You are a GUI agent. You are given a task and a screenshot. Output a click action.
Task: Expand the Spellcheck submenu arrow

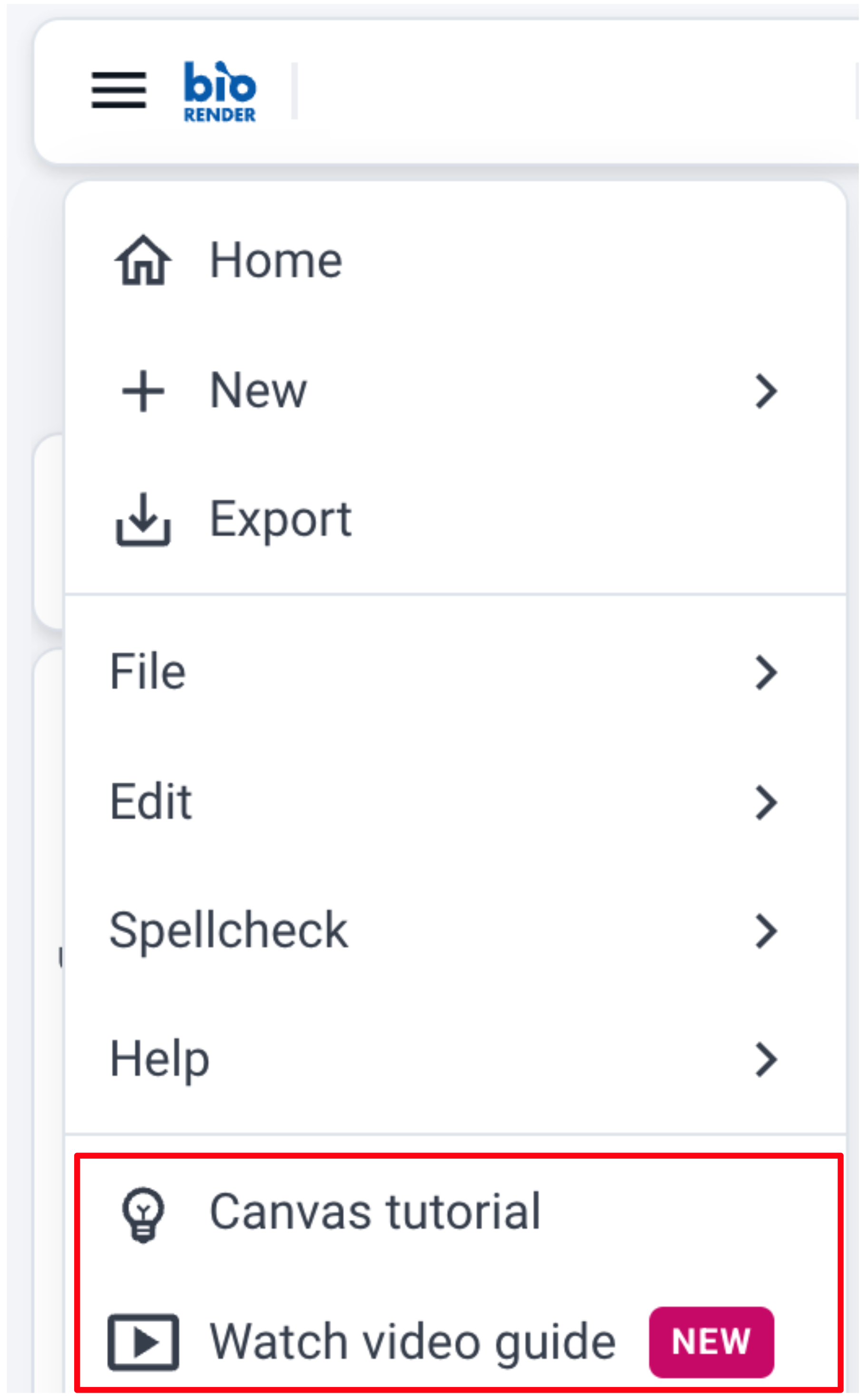point(766,931)
